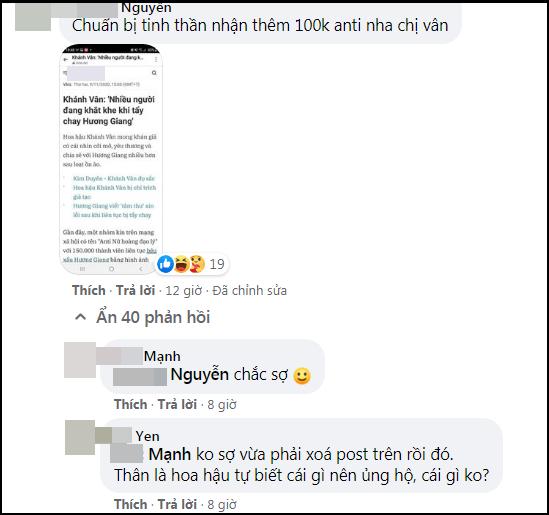Open Mạnh's profile name link
The width and height of the screenshot is (549, 515).
coord(162,356)
